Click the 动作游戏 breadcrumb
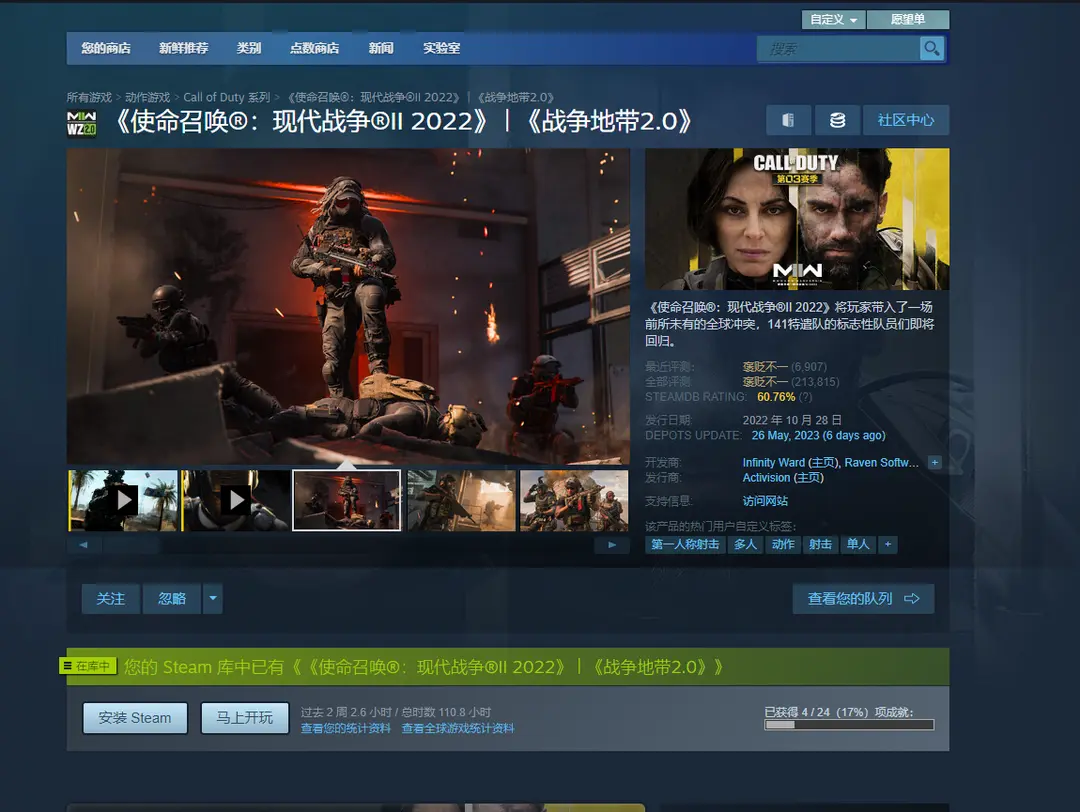 click(147, 98)
